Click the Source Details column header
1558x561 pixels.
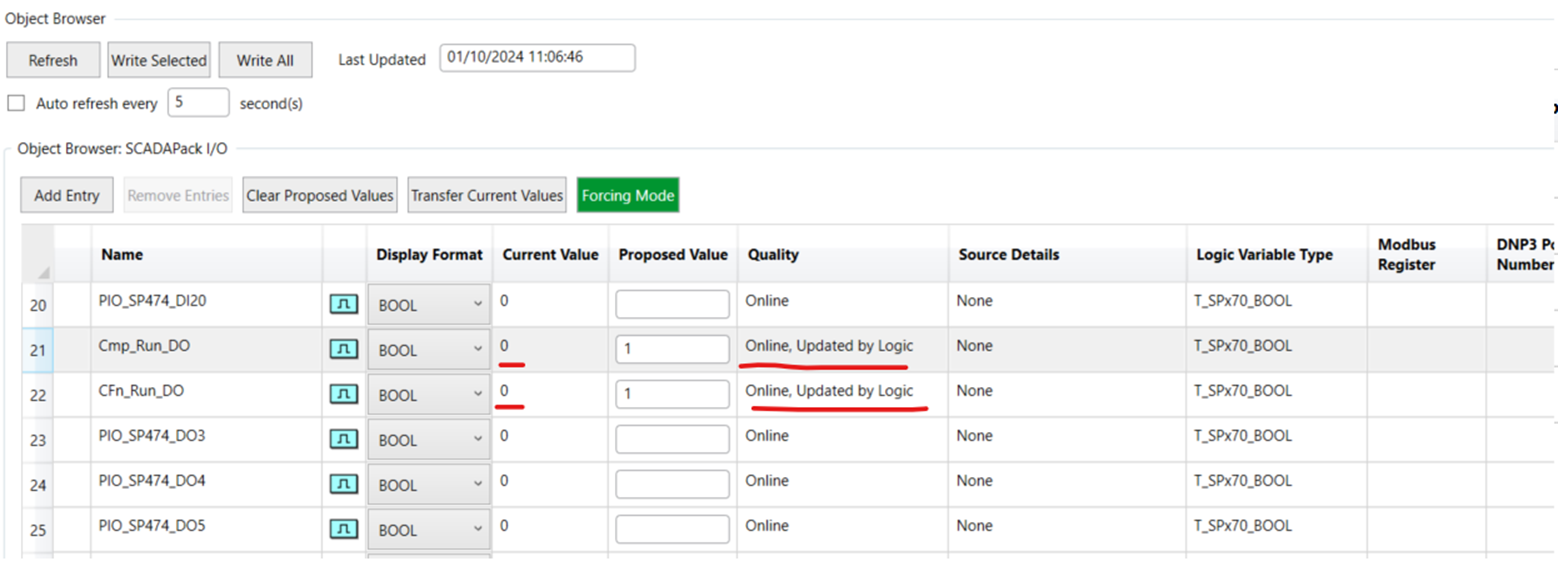coord(1067,254)
